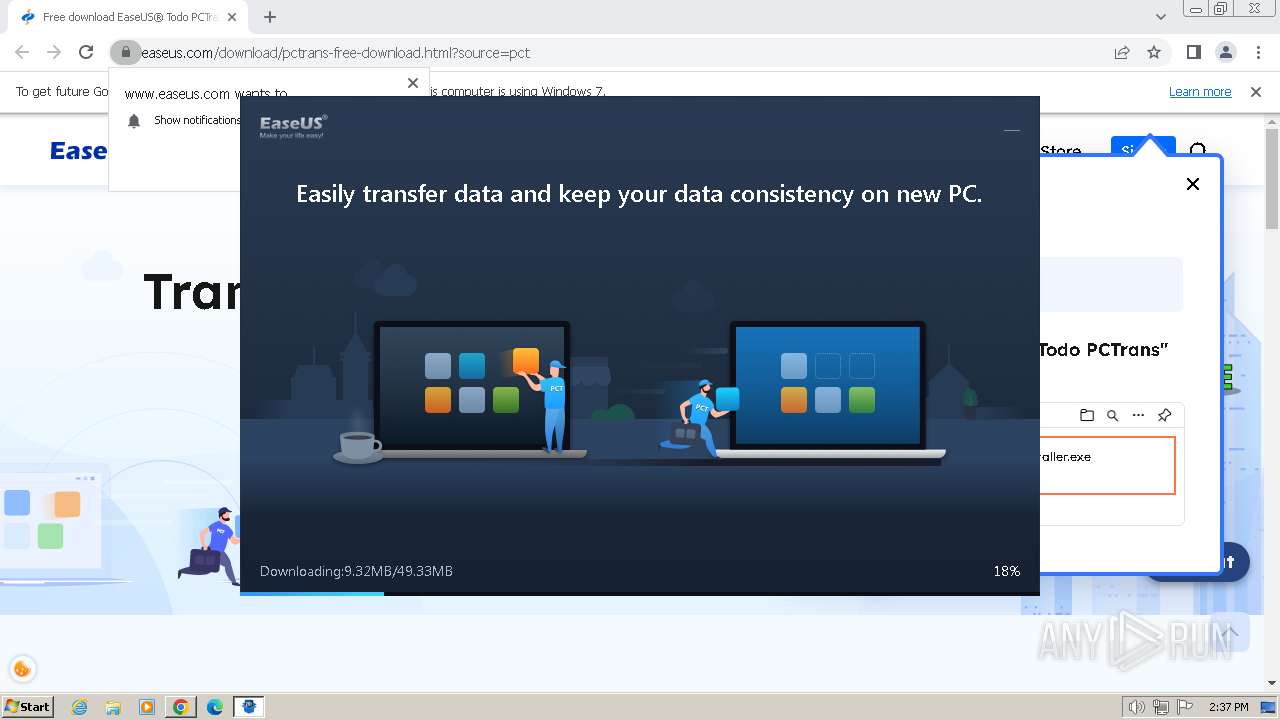Image resolution: width=1280 pixels, height=720 pixels.
Task: Click folder icon in download guide
Action: (x=1087, y=415)
